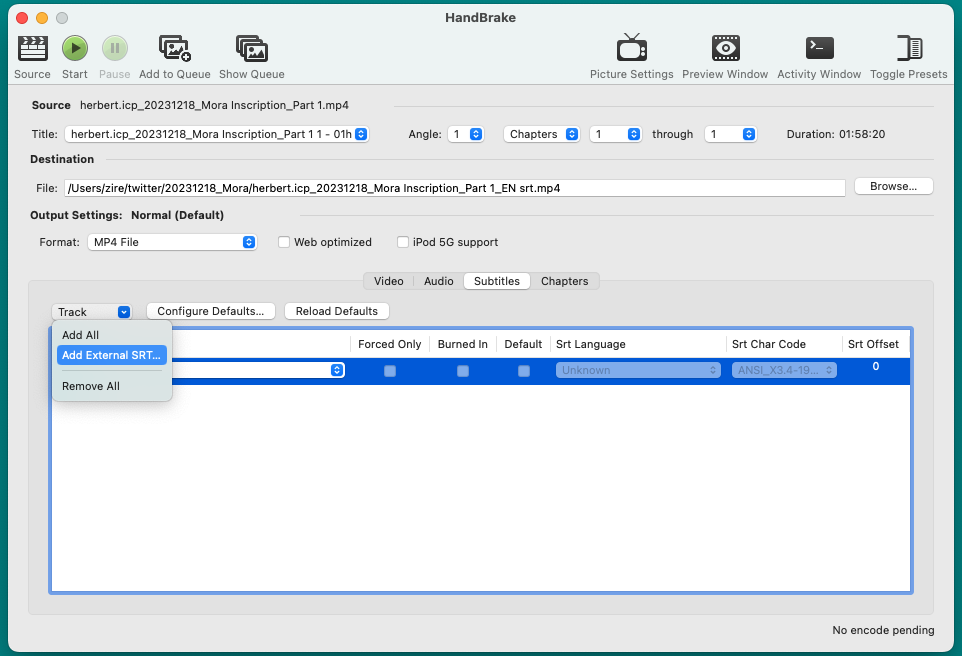This screenshot has height=656, width=962.
Task: Enable iPod 5G support
Action: (403, 242)
